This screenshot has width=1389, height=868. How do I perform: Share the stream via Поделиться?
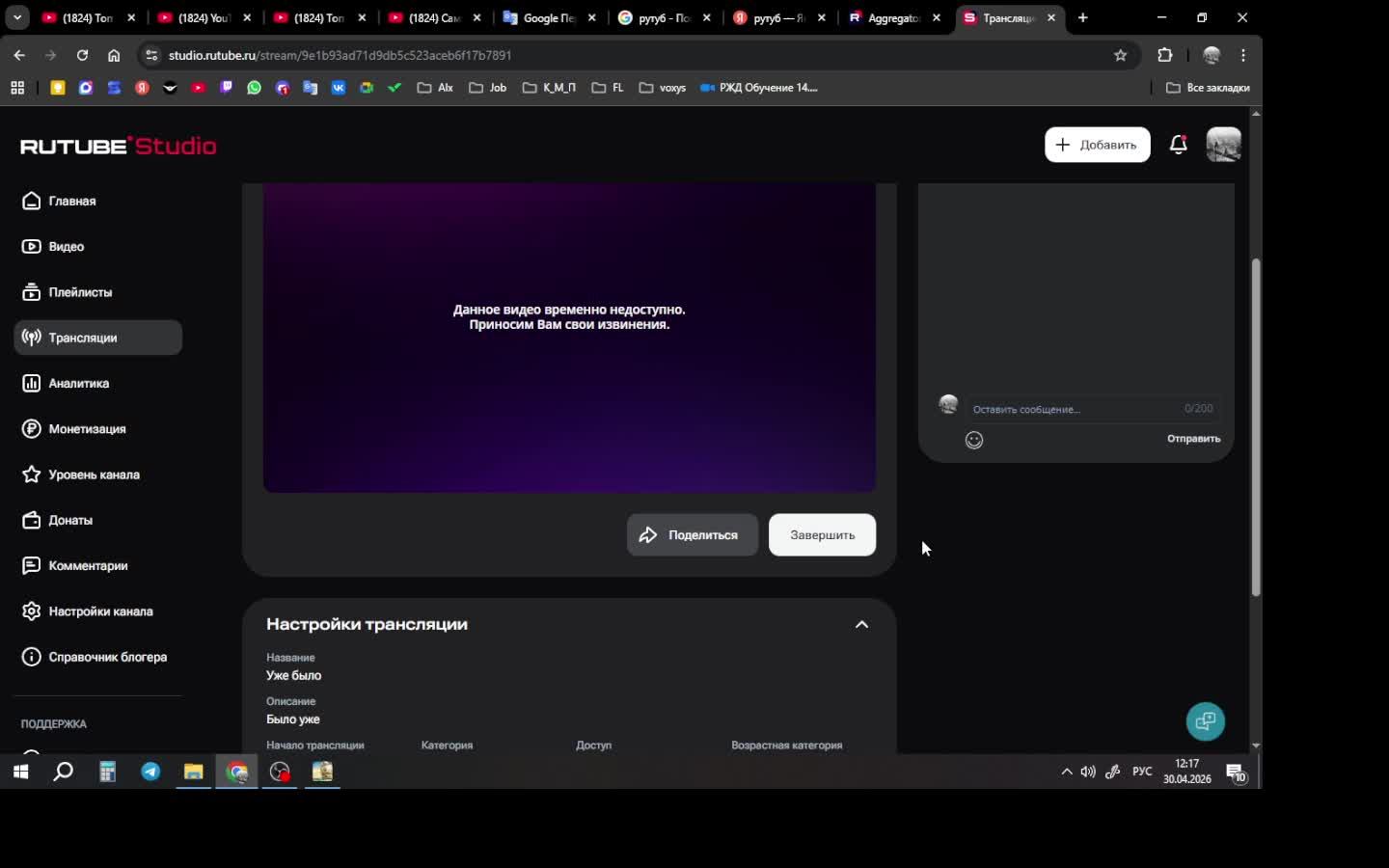click(693, 535)
